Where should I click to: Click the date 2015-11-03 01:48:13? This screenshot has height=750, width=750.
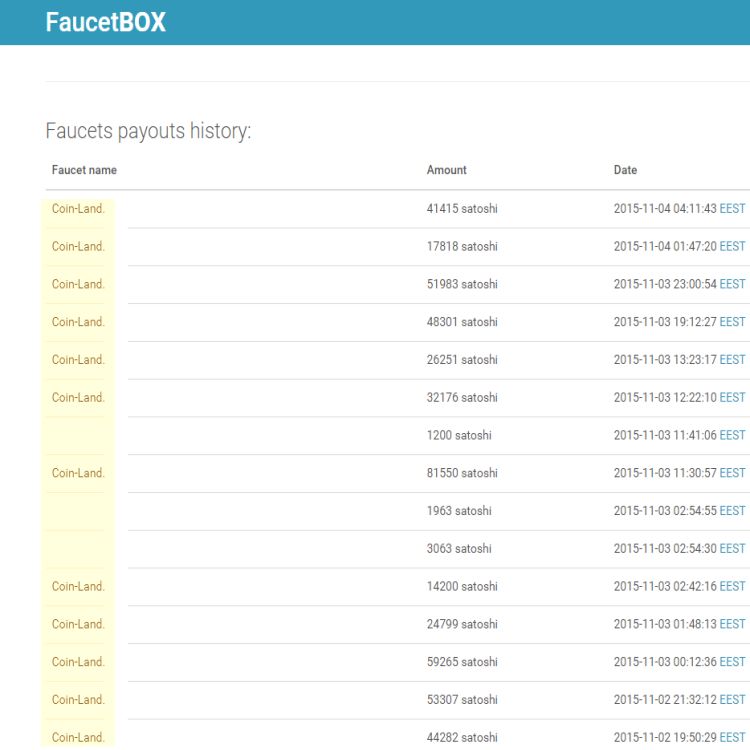[665, 624]
